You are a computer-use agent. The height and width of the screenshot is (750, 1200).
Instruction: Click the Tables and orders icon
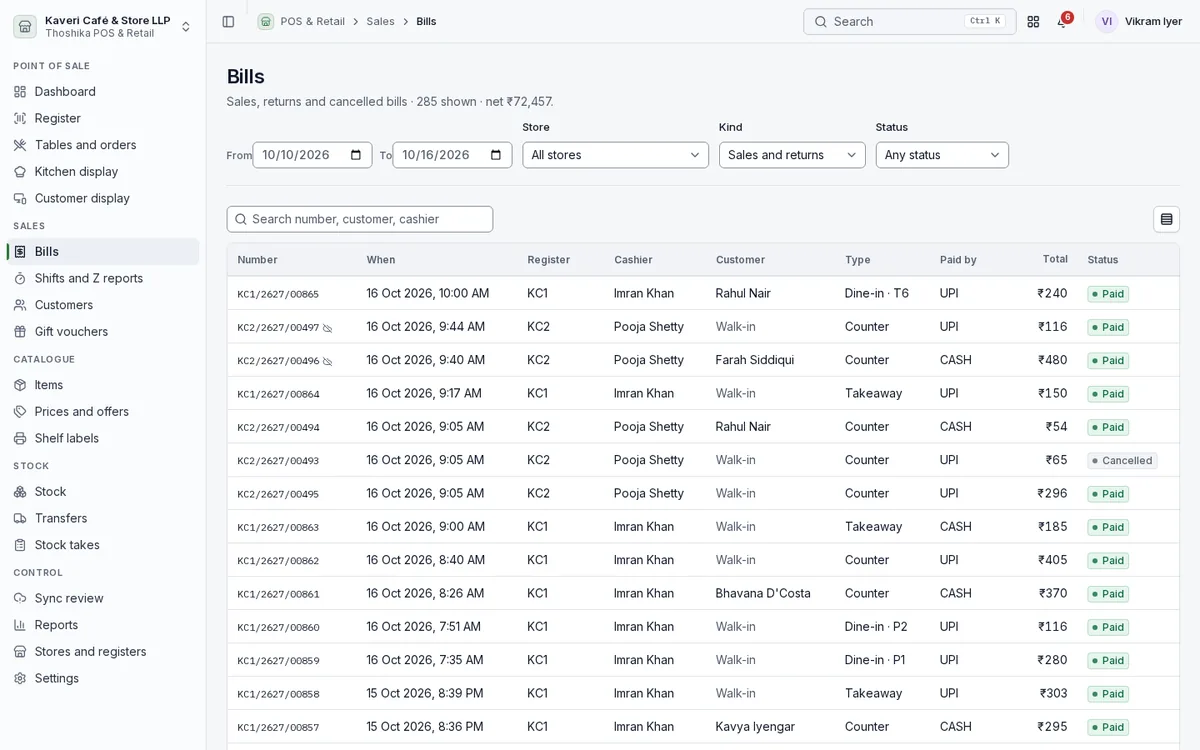coord(20,145)
